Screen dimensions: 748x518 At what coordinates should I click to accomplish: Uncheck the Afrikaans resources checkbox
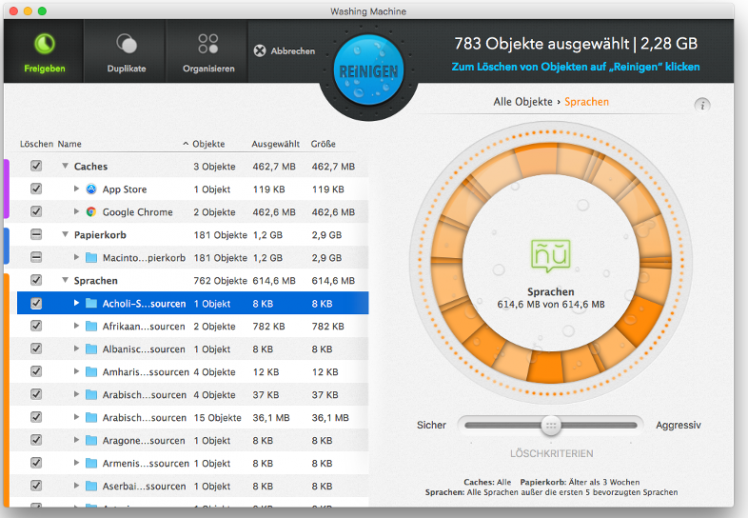coord(36,326)
